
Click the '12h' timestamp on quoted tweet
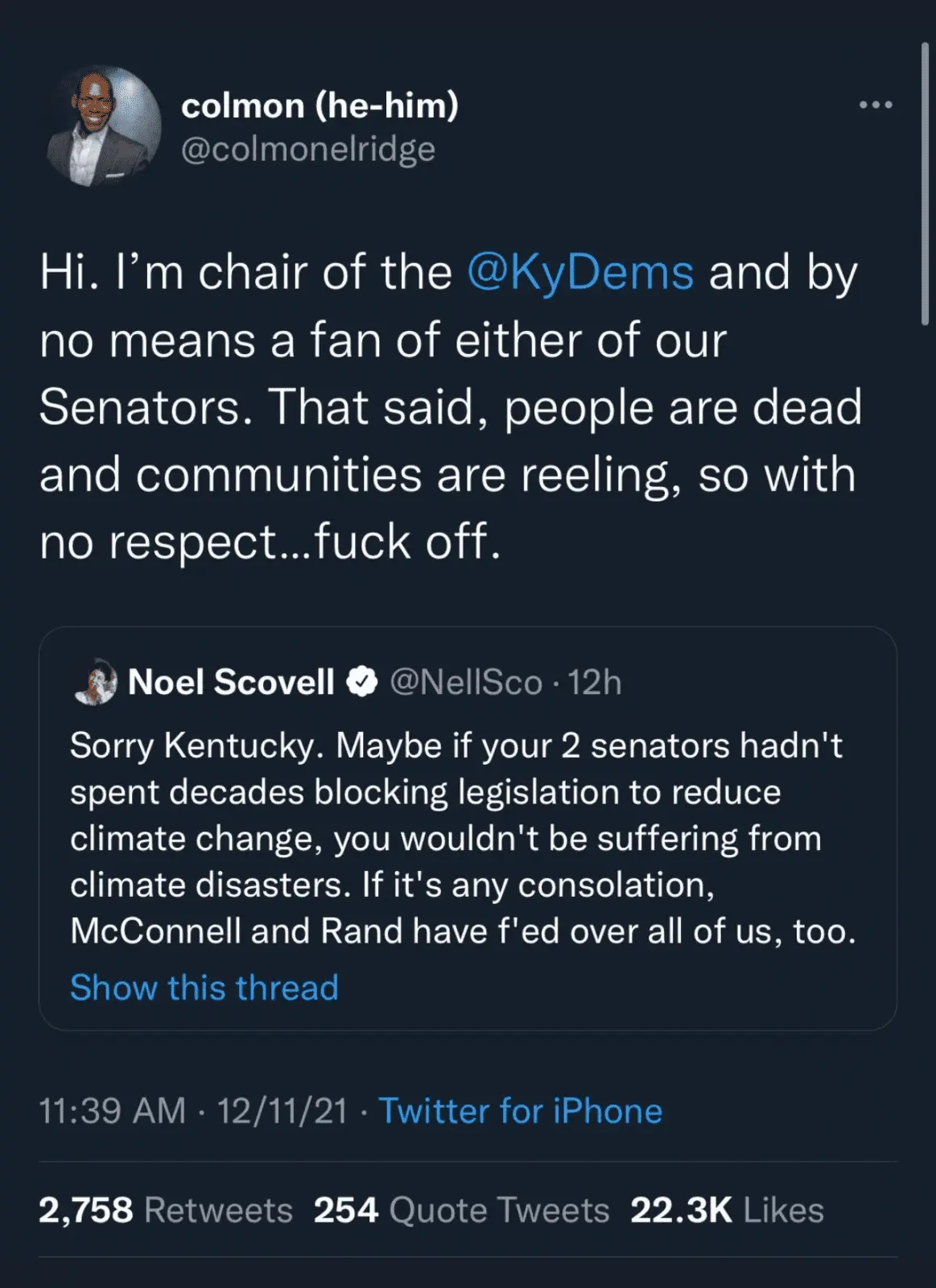tap(595, 683)
